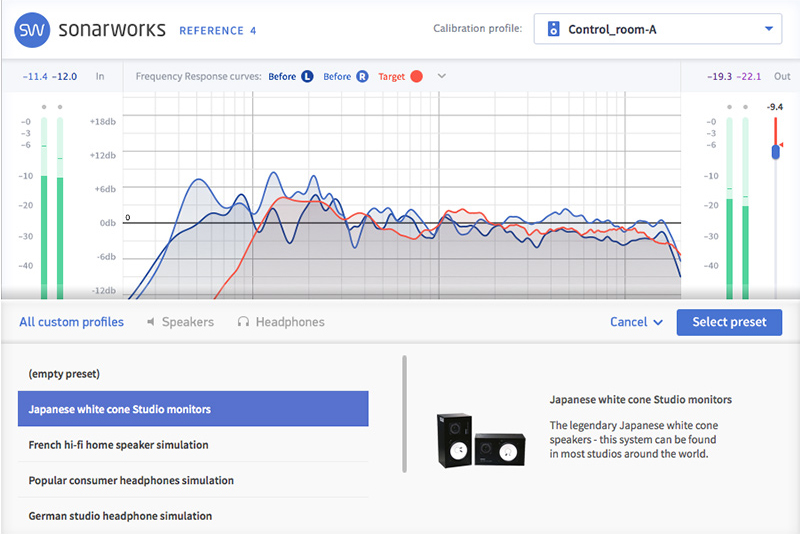Click the -12.0 input level value
This screenshot has width=800, height=534.
click(x=64, y=77)
